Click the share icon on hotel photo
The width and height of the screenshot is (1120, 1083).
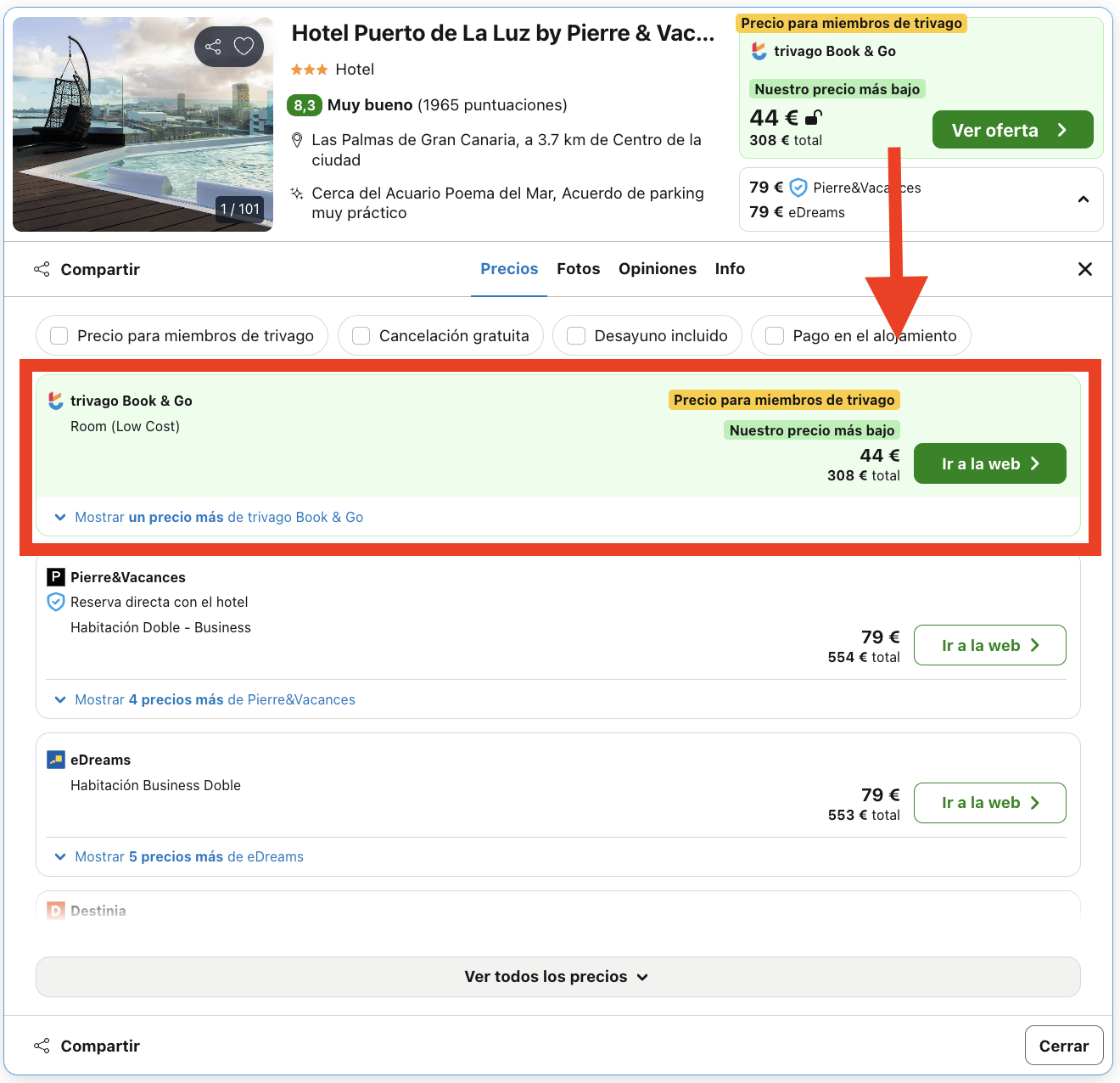tap(213, 47)
